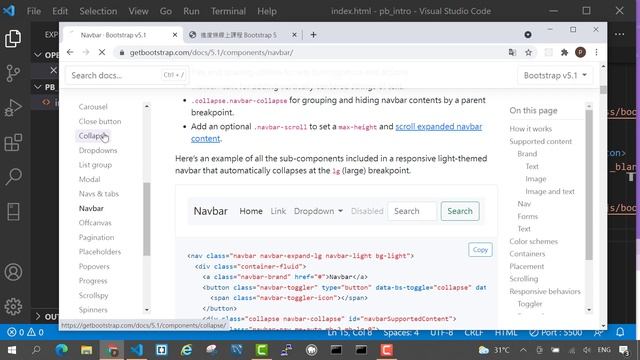This screenshot has height=360, width=640.
Task: Click browser address bar URL
Action: click(x=211, y=52)
